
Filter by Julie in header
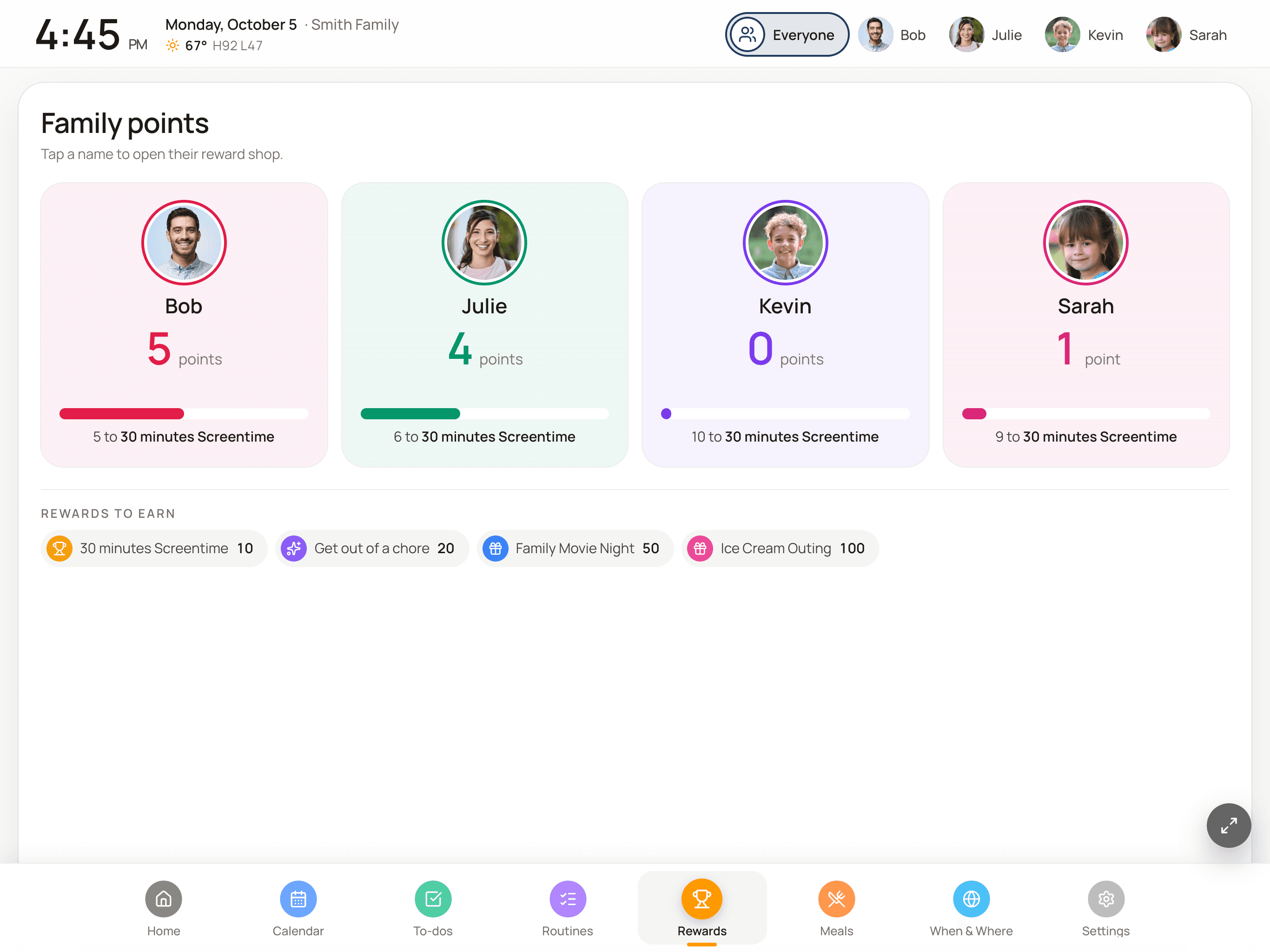coord(985,34)
